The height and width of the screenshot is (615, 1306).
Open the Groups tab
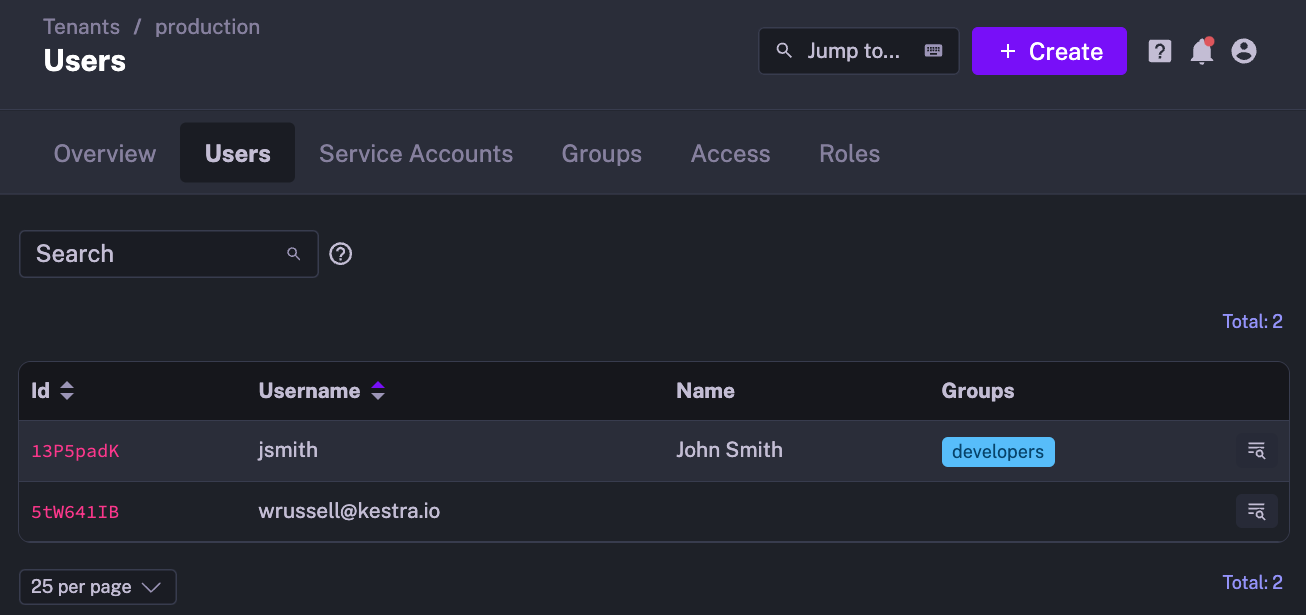coord(602,154)
